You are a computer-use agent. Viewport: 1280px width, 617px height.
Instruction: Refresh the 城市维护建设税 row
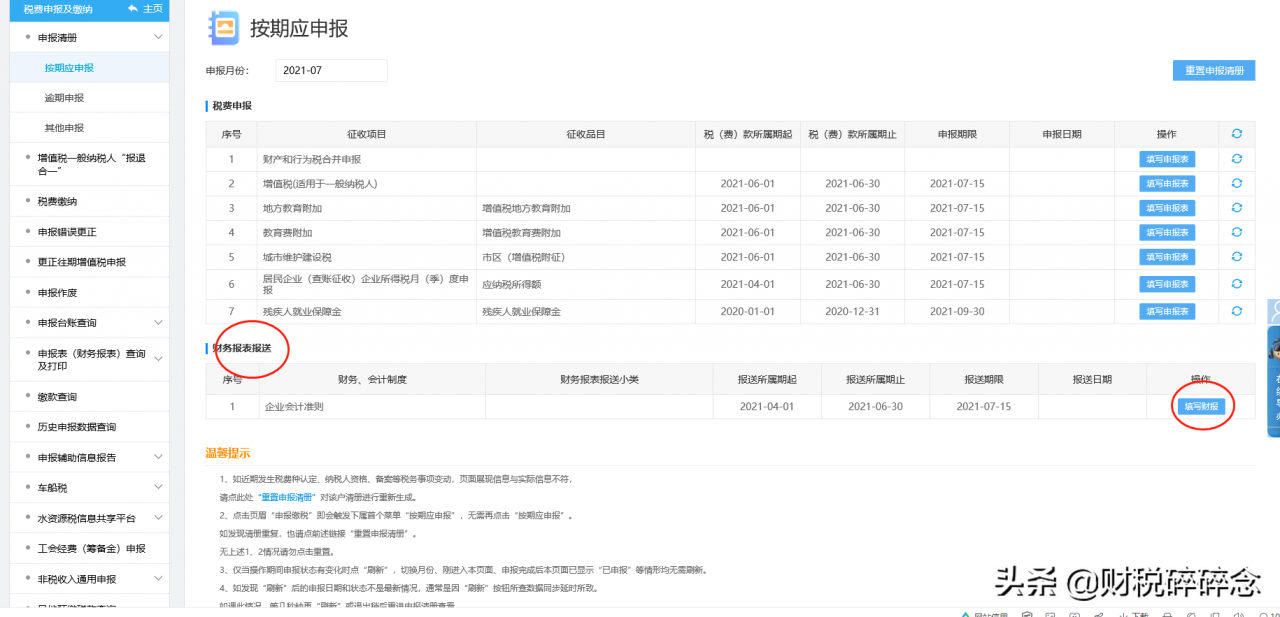click(1236, 256)
